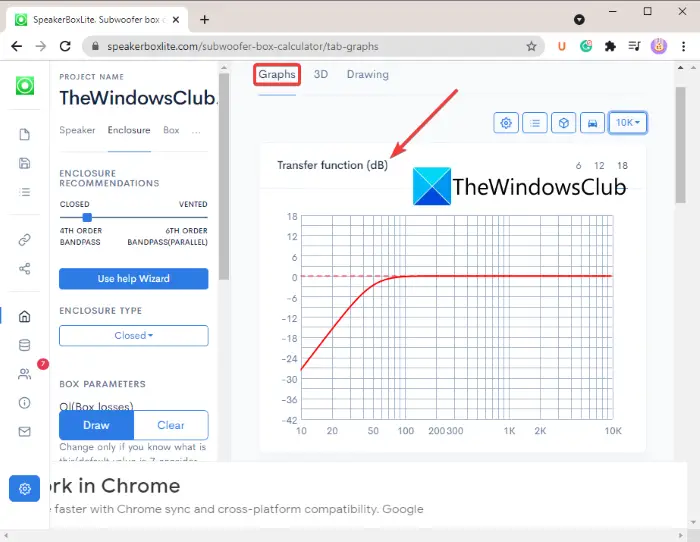This screenshot has height=542, width=700.
Task: Set graph scale to 18 dB
Action: pos(622,166)
